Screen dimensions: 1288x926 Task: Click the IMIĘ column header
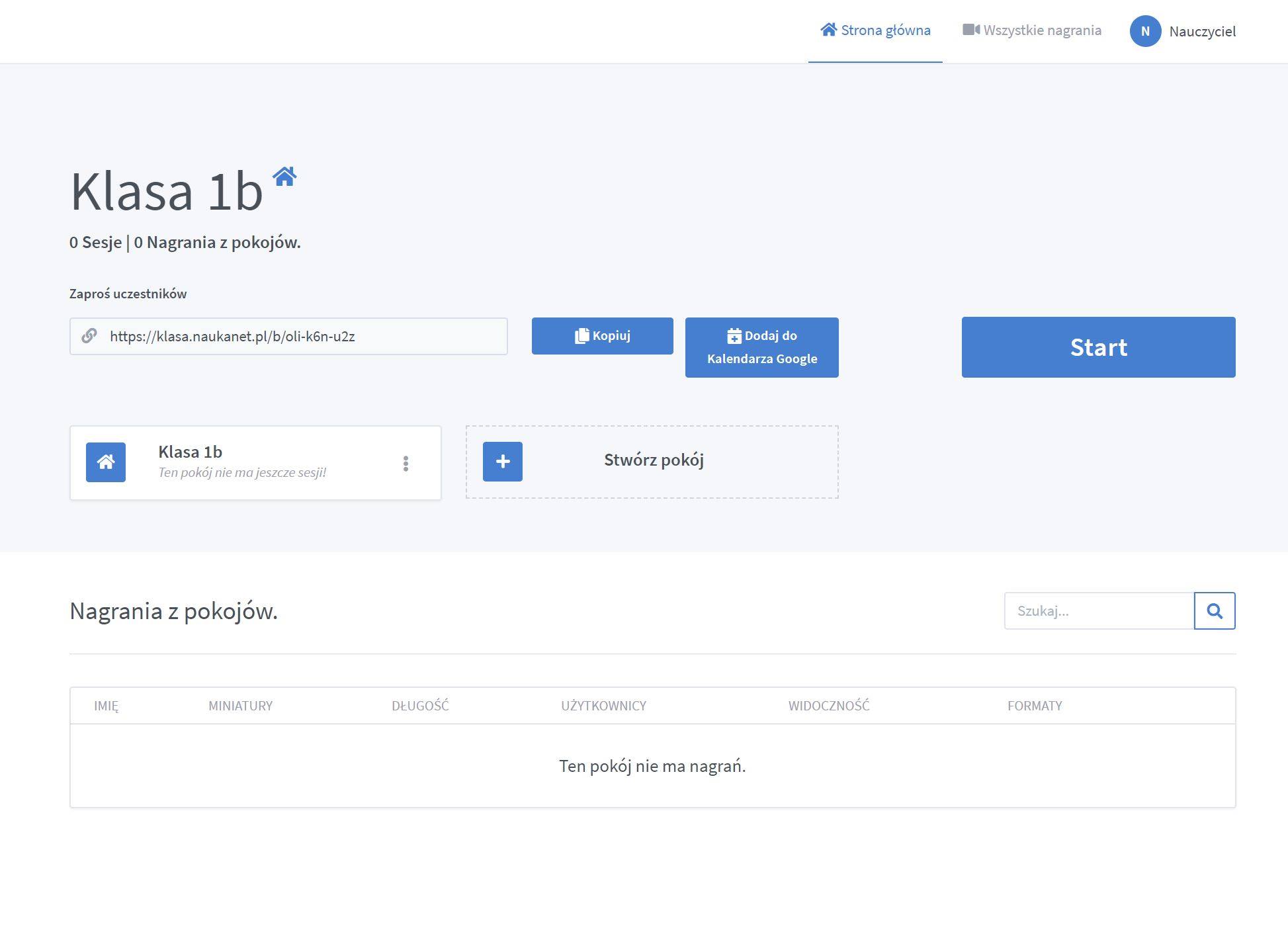107,706
